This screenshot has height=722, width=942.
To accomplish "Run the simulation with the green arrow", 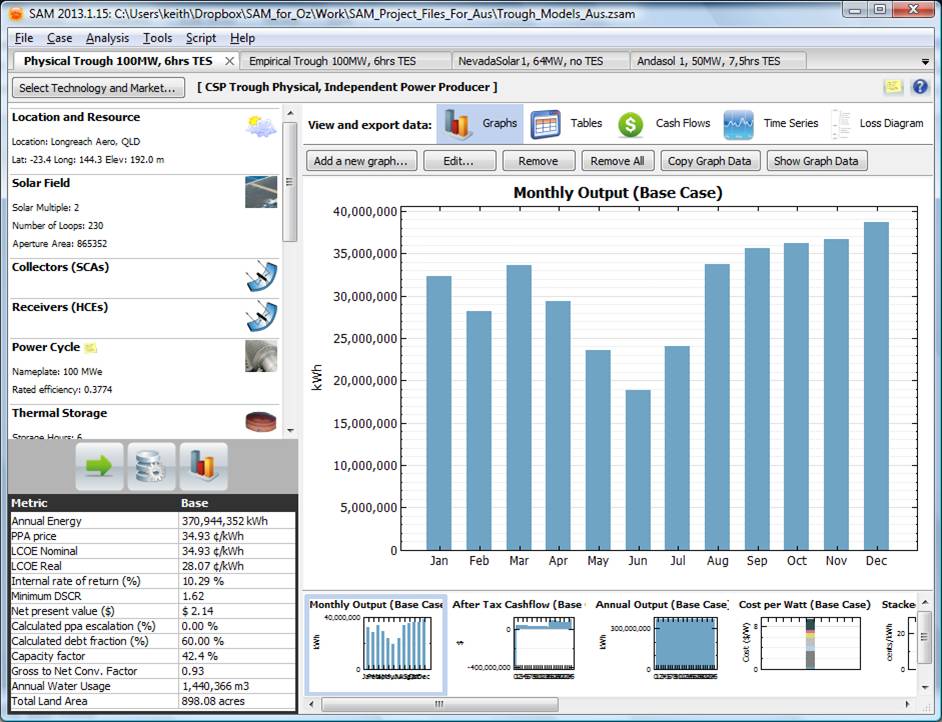I will pyautogui.click(x=99, y=466).
